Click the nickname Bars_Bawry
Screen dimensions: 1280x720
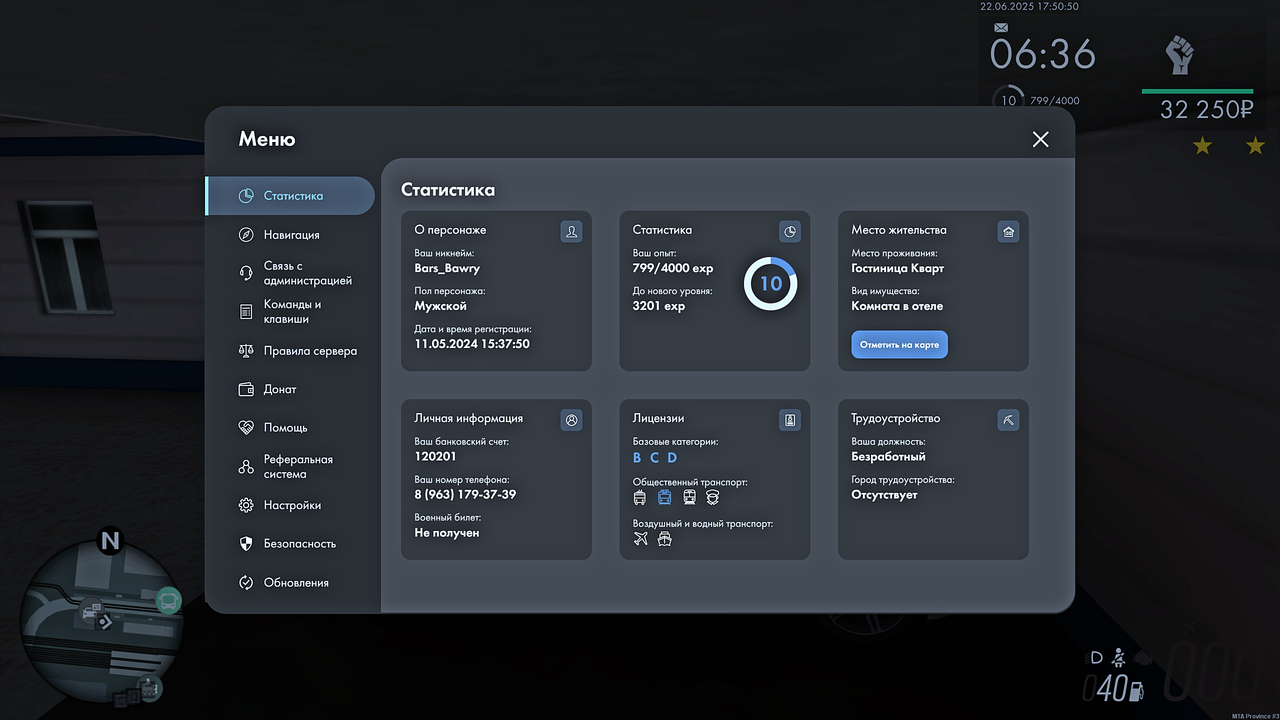tap(447, 268)
